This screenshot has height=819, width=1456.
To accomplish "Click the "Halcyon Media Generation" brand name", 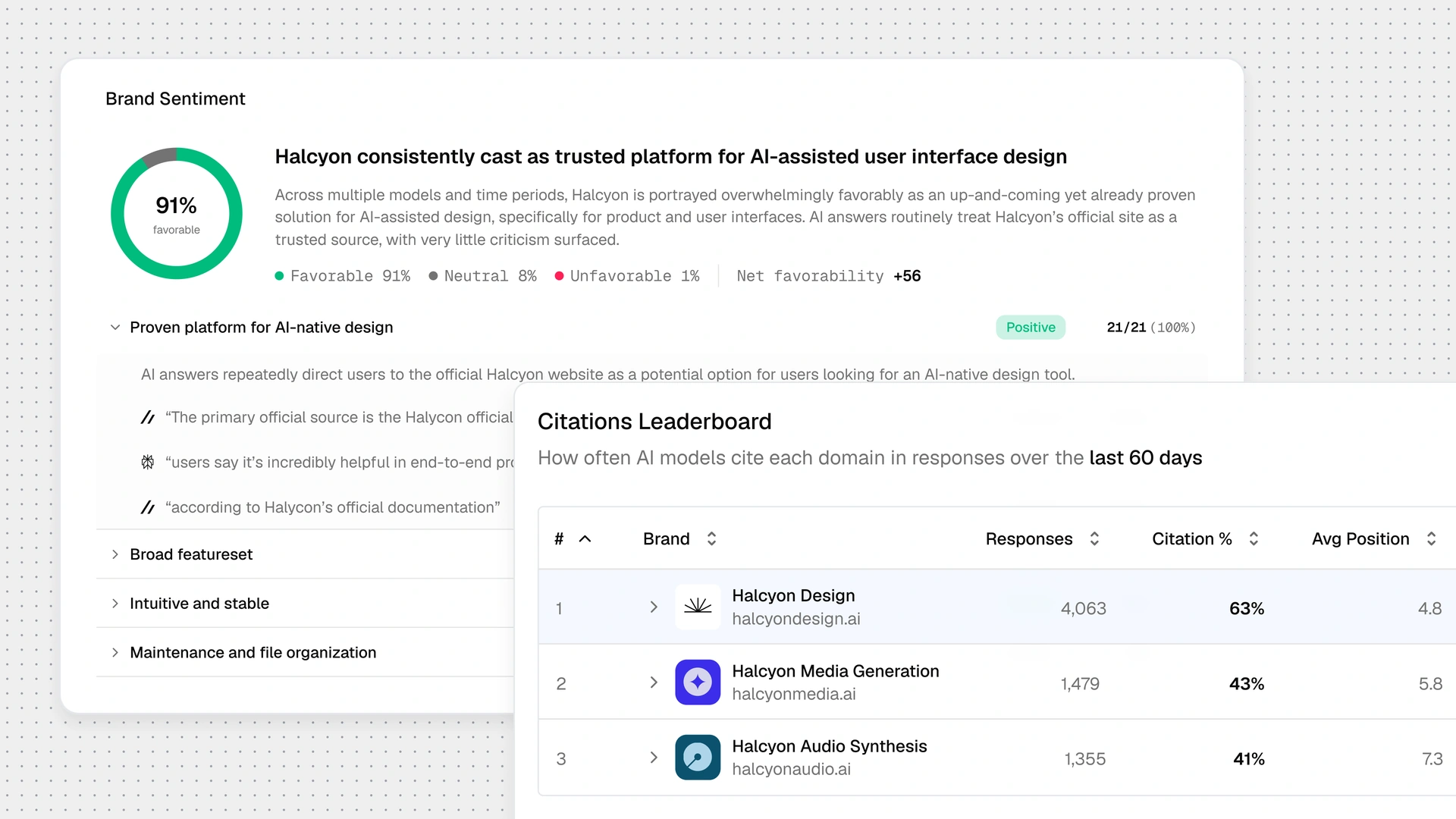I will tap(836, 671).
